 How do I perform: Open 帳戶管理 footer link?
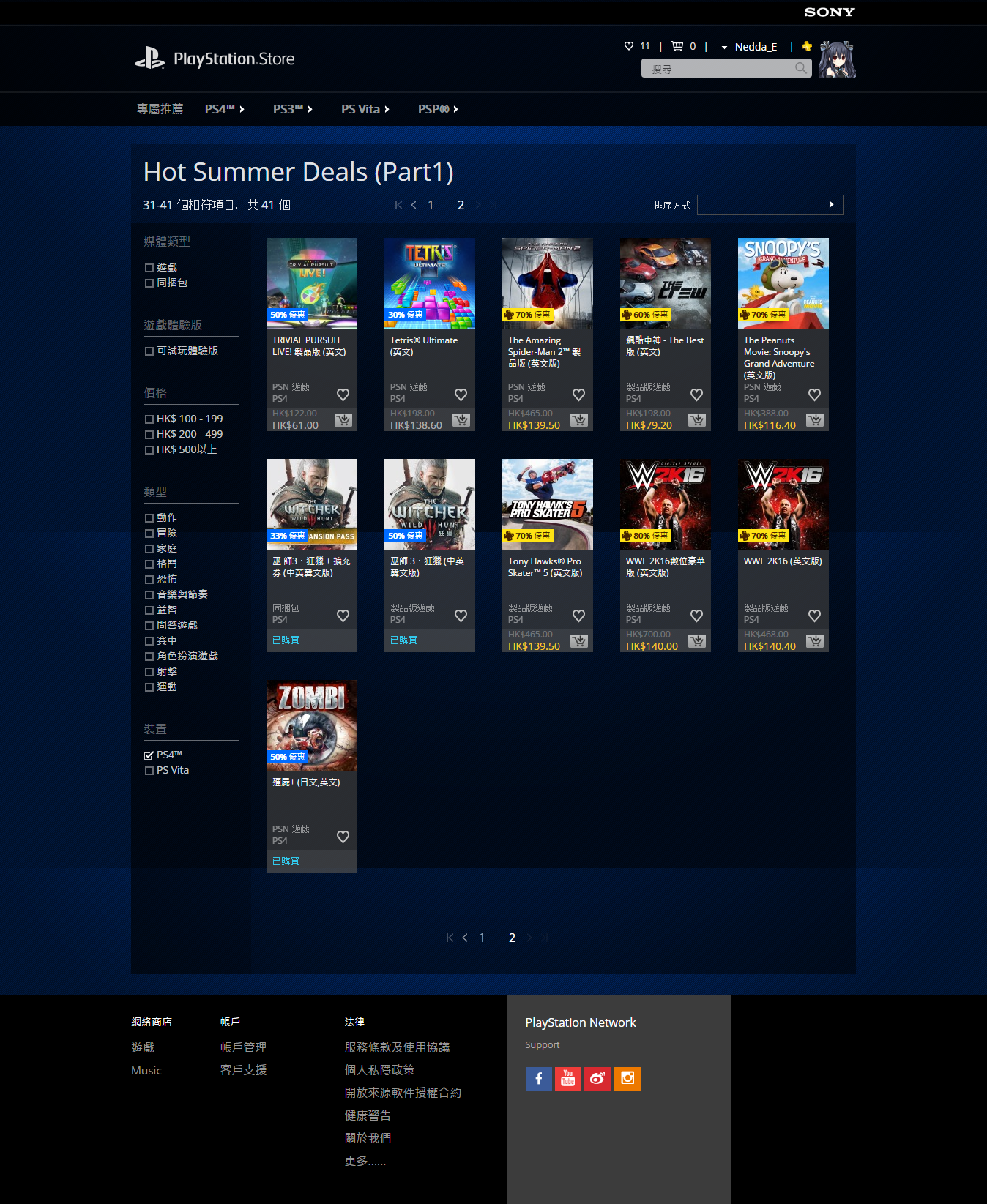pos(244,1047)
